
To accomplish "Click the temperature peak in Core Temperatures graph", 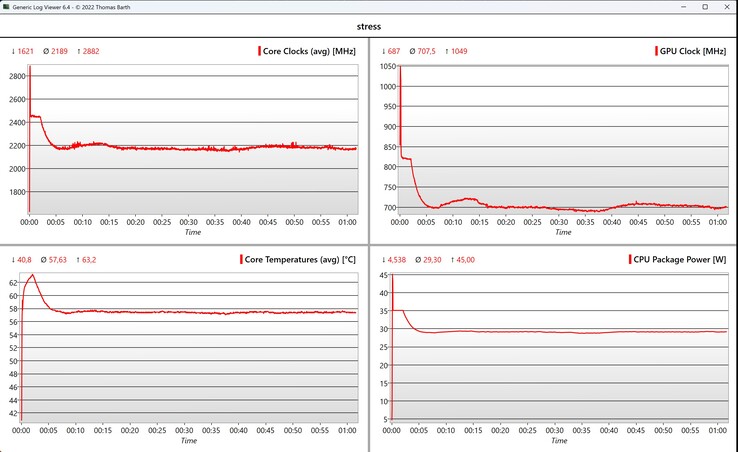I will (32, 275).
